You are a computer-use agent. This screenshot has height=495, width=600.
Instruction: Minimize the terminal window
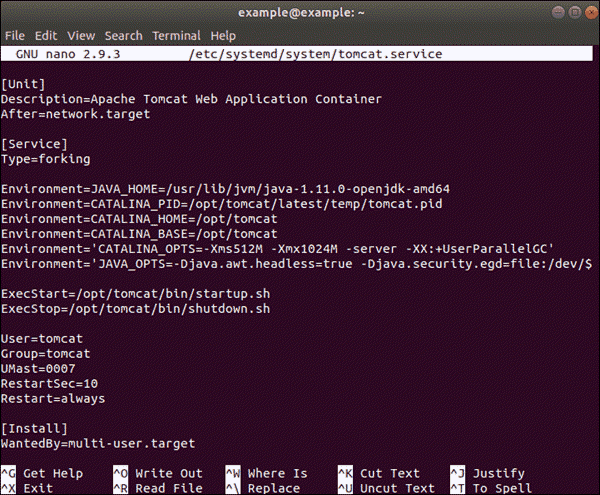click(558, 13)
